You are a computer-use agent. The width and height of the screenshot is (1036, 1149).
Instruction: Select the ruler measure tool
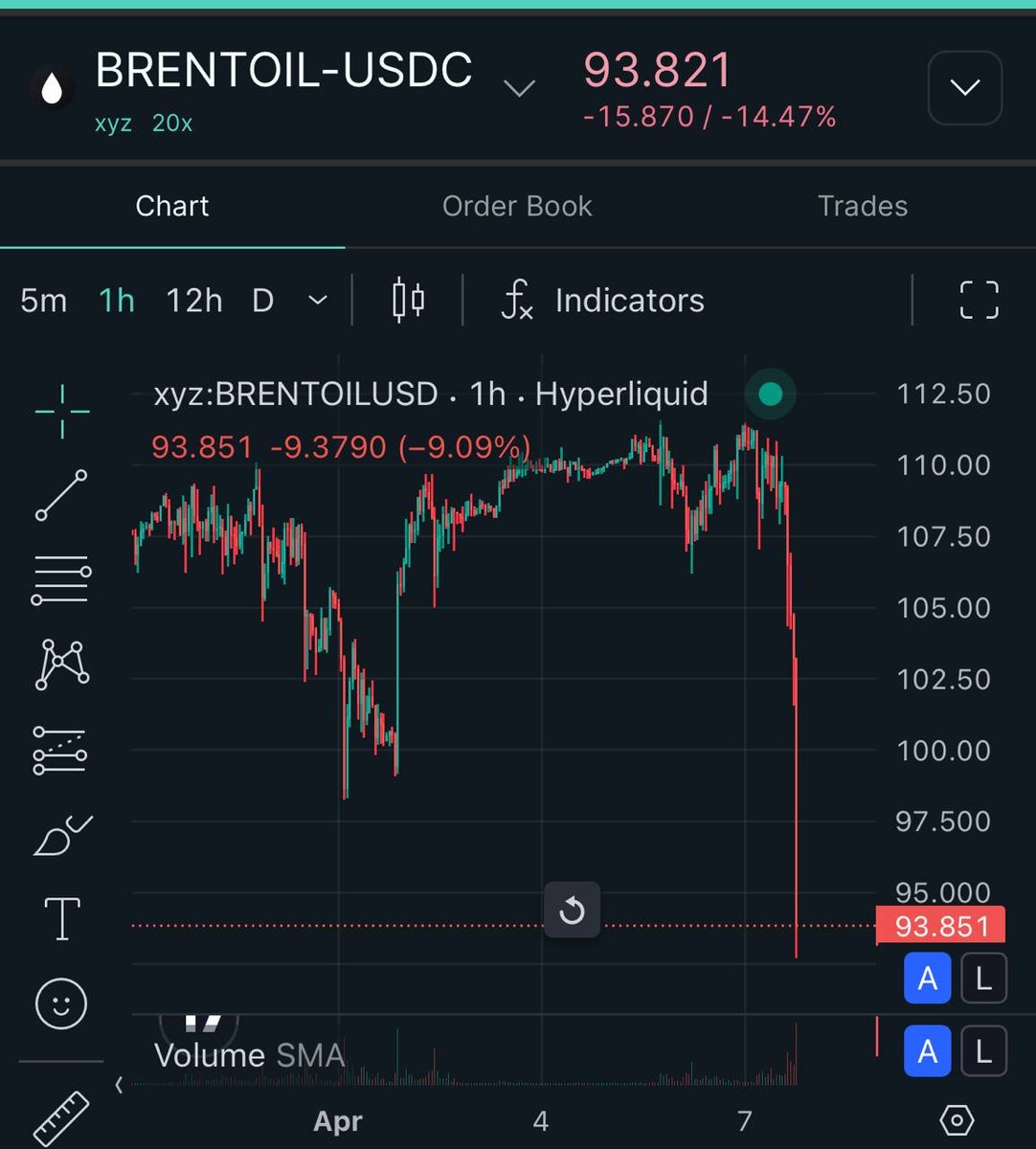[60, 1118]
